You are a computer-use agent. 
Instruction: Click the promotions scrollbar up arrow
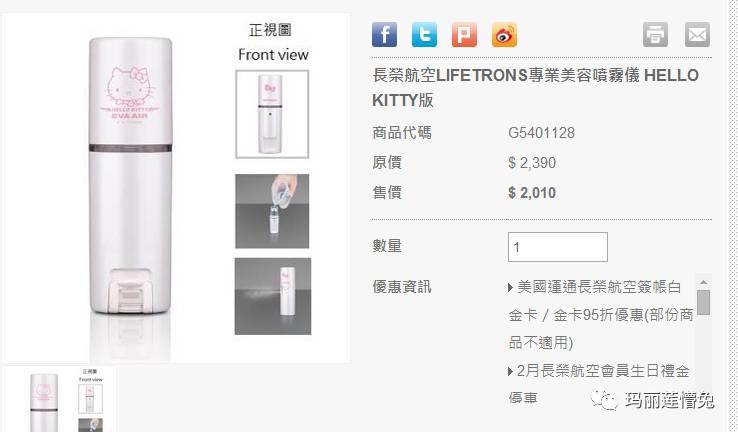[703, 282]
